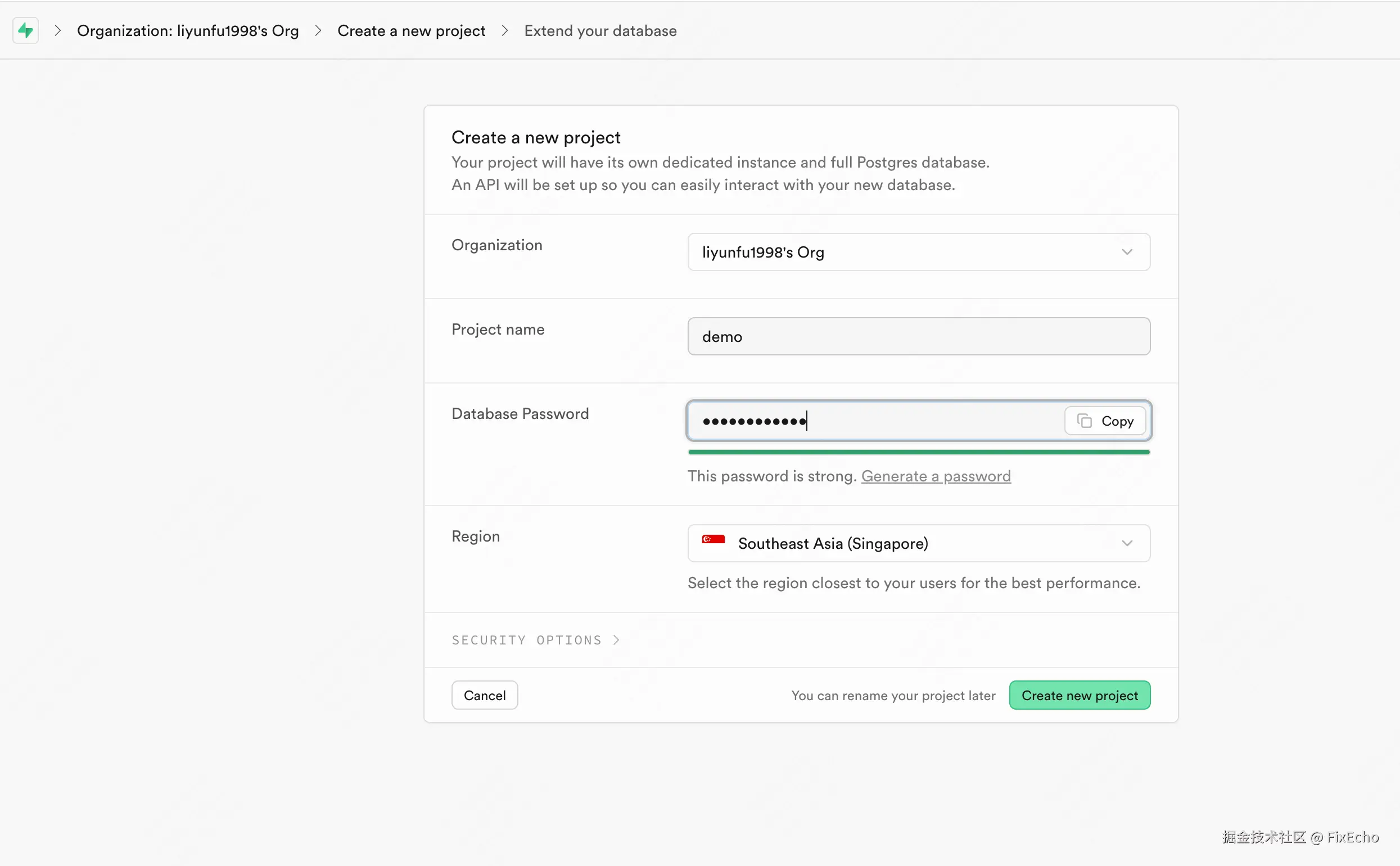The width and height of the screenshot is (1400, 866).
Task: Click Generate a password link
Action: (x=936, y=476)
